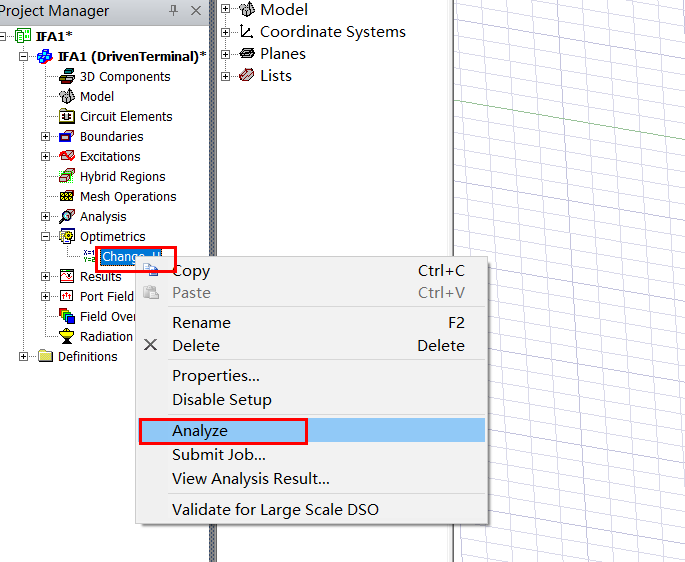Choose Copy from the context menu
Viewport: 685px width, 562px height.
(x=312, y=271)
